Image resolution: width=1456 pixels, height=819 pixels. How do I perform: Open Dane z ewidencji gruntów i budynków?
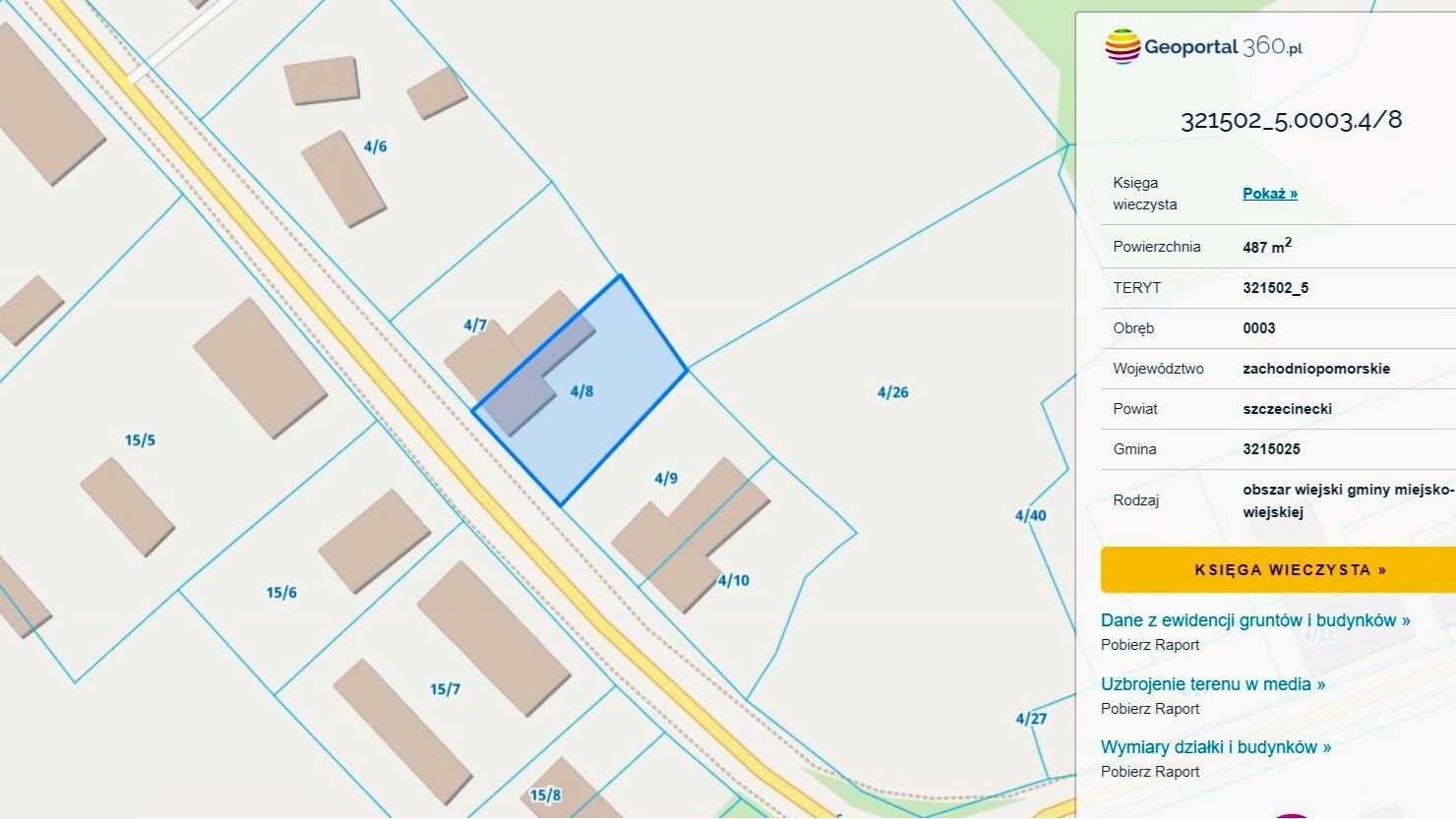[1254, 620]
